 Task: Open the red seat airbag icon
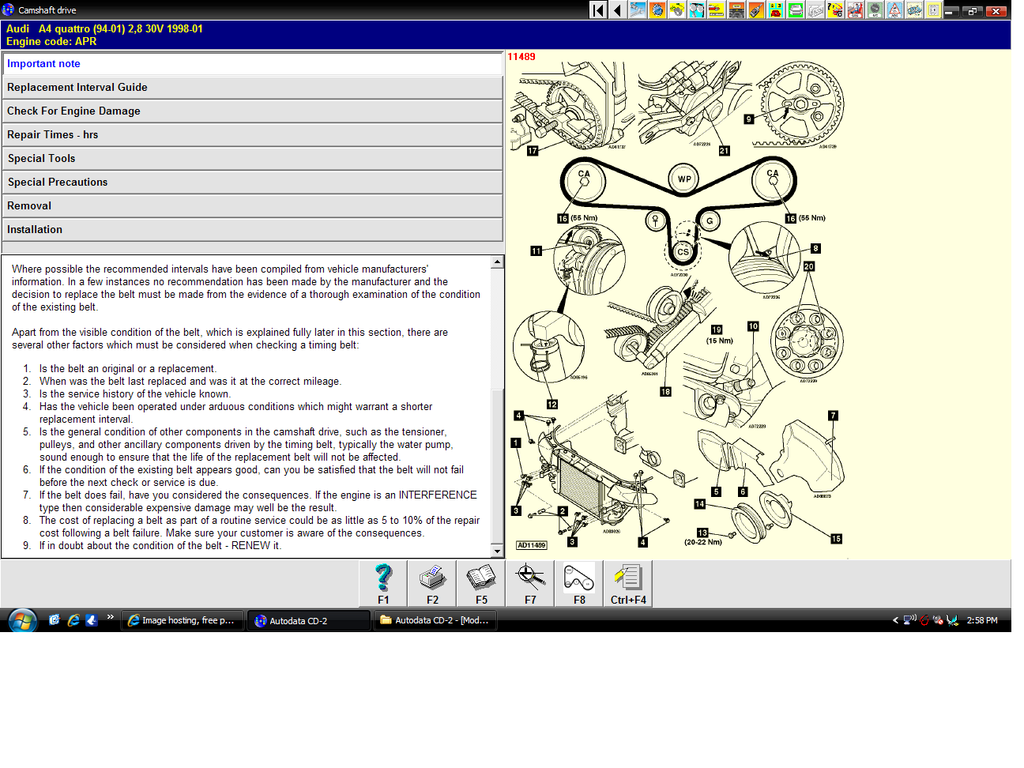pos(855,10)
